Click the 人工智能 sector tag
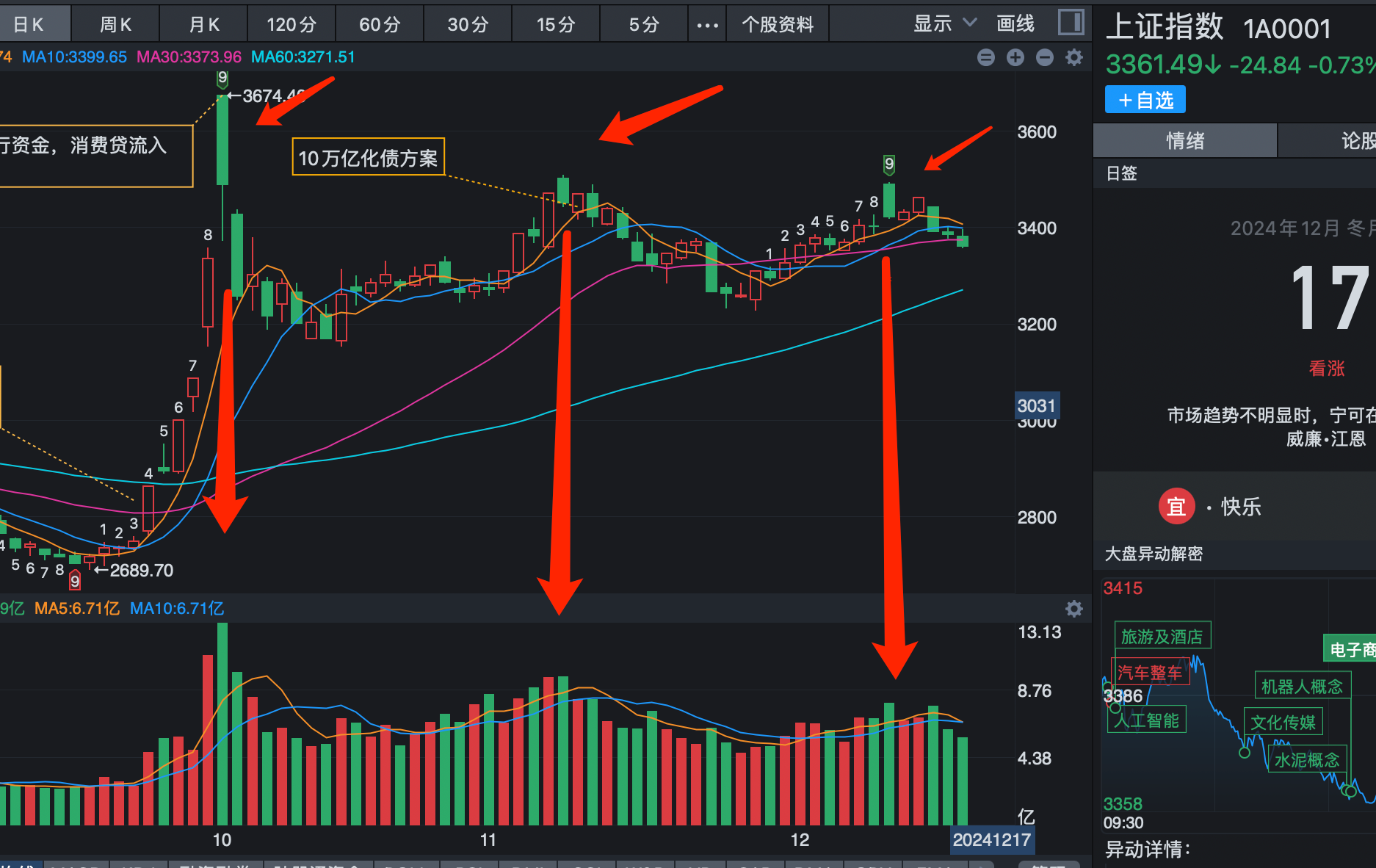The width and height of the screenshot is (1376, 868). point(1146,720)
